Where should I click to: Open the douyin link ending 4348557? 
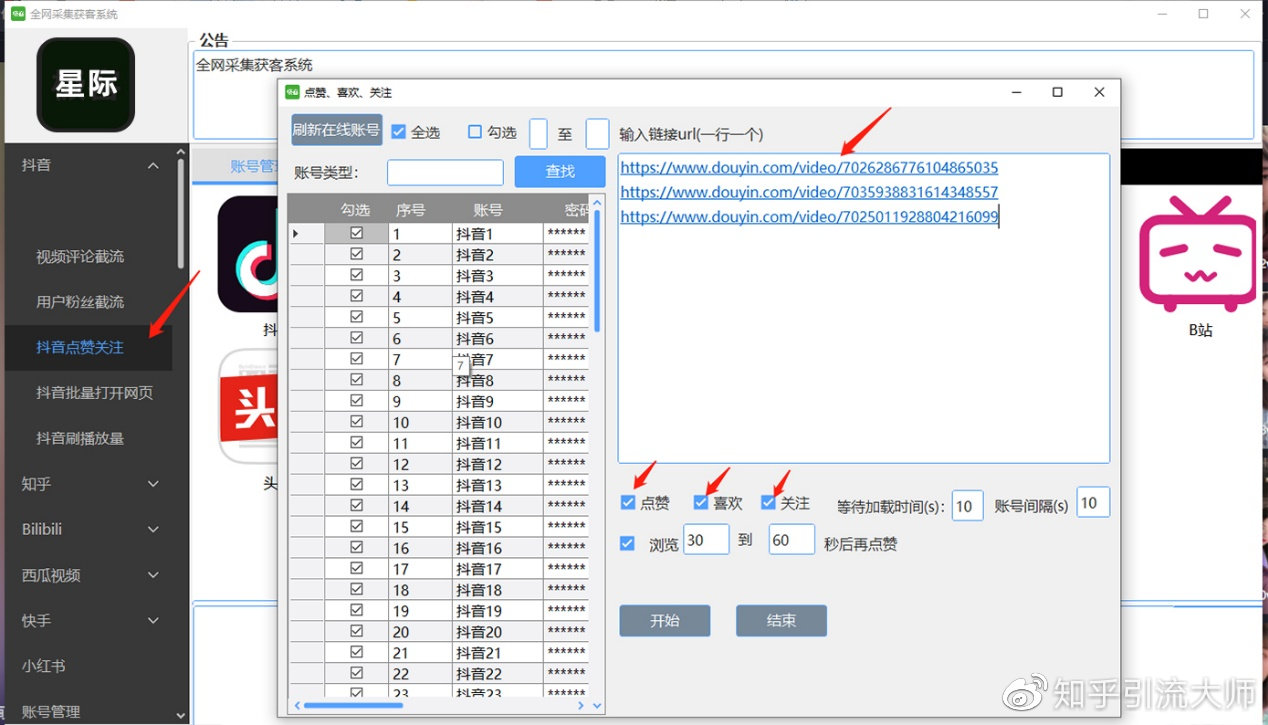coord(809,192)
